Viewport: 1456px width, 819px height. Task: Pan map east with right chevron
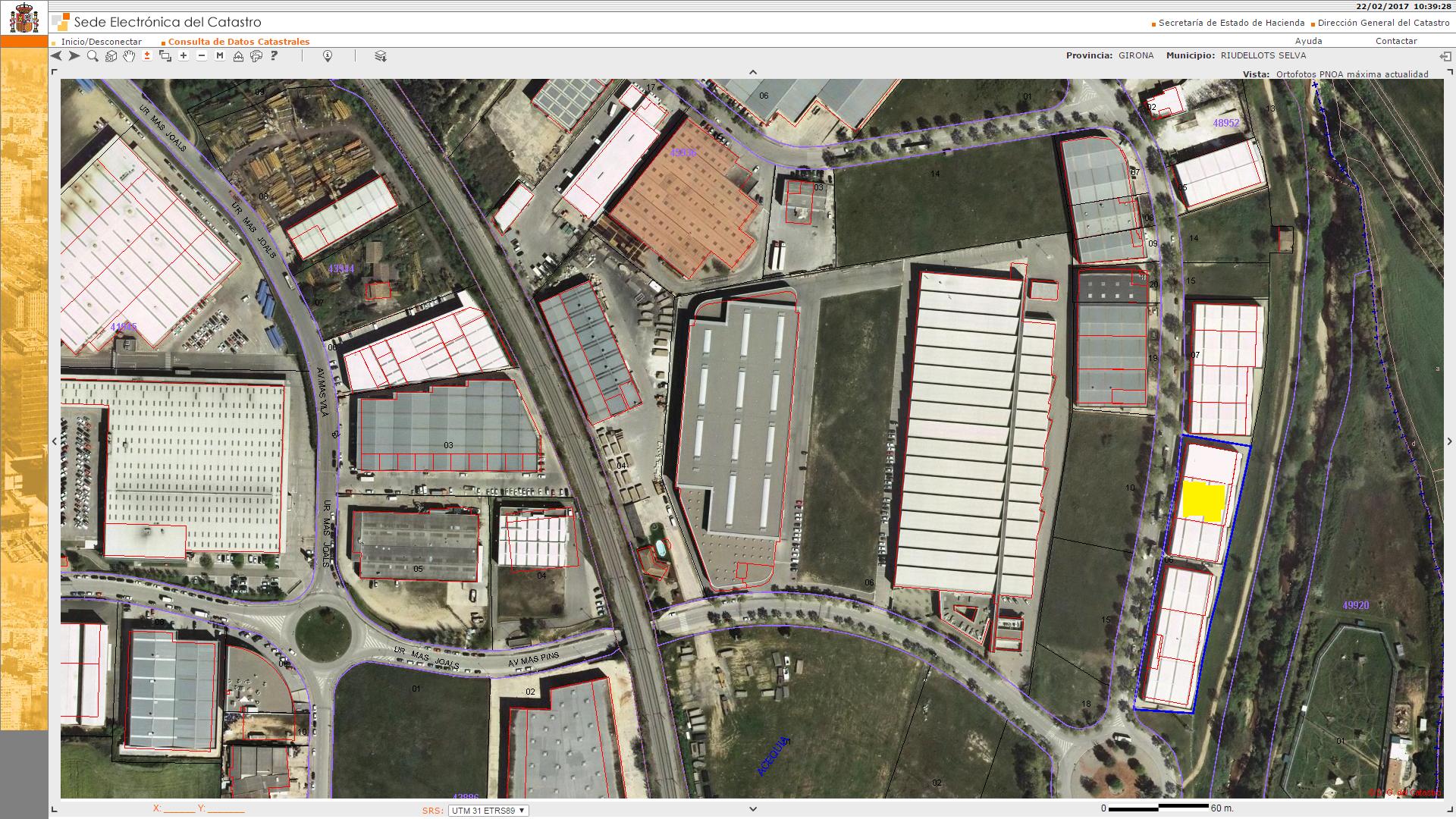pos(1450,441)
